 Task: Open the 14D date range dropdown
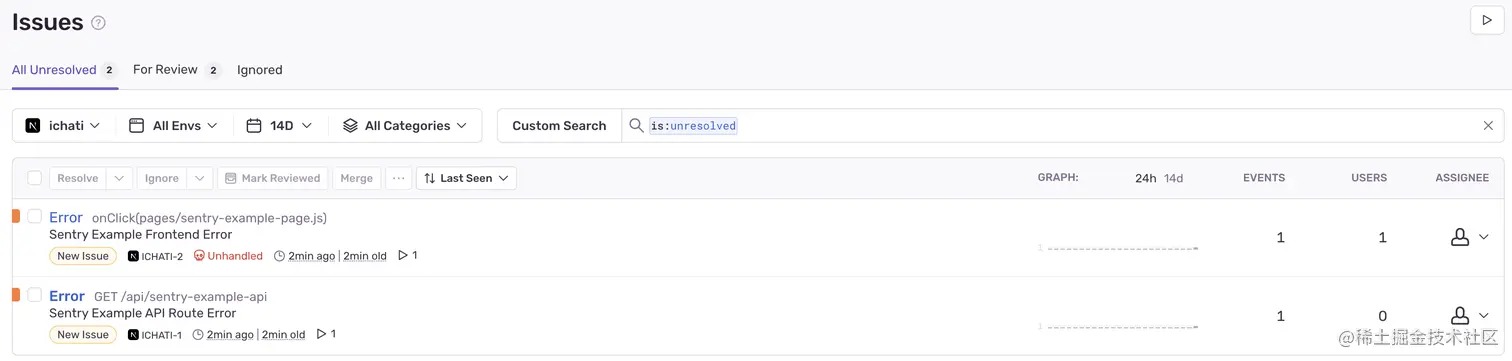click(280, 126)
